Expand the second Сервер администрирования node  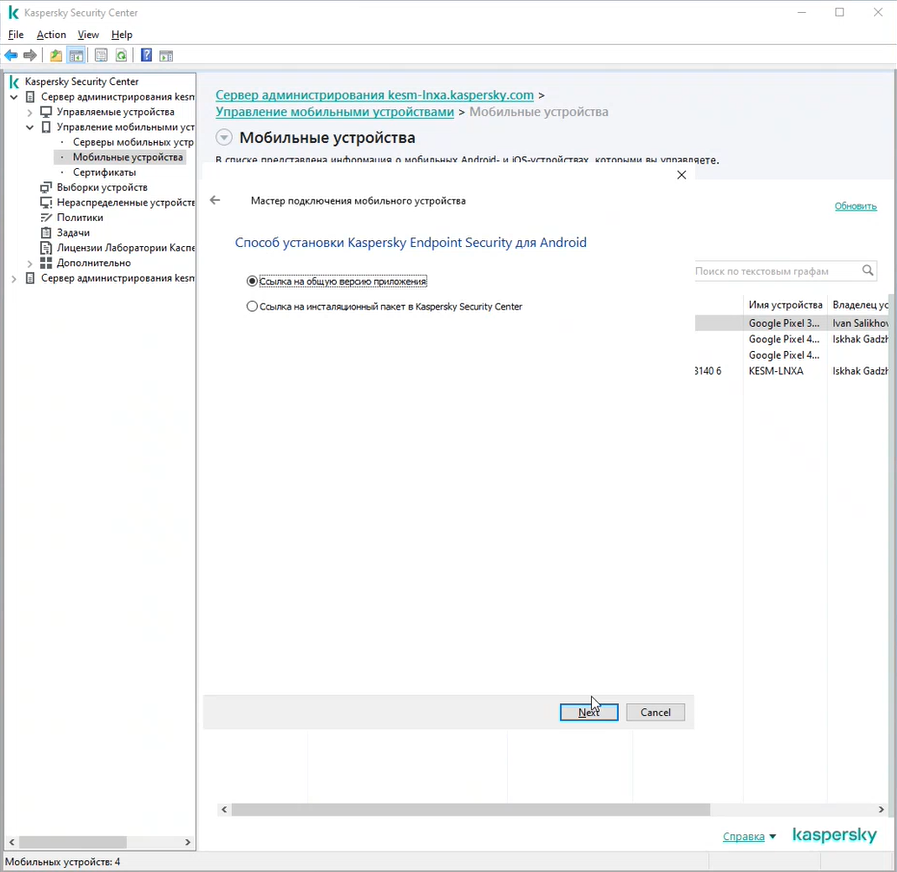pos(14,279)
